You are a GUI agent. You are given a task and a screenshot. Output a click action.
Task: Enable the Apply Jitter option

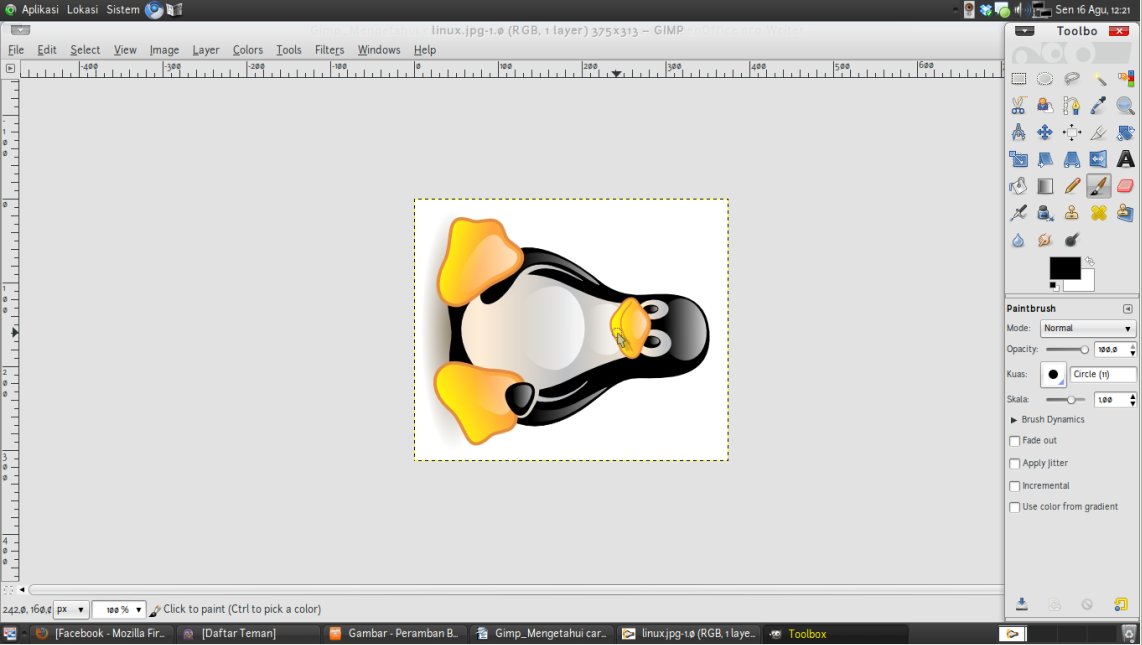pos(1015,464)
